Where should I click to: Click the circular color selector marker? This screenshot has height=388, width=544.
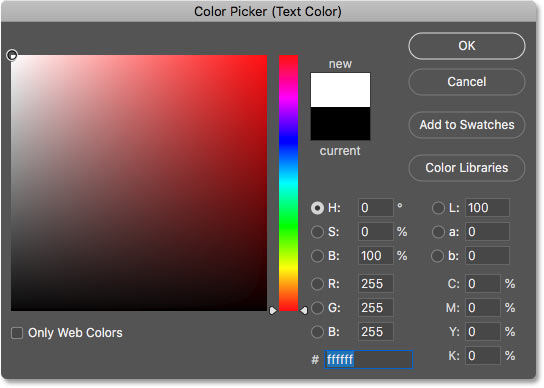(x=12, y=55)
